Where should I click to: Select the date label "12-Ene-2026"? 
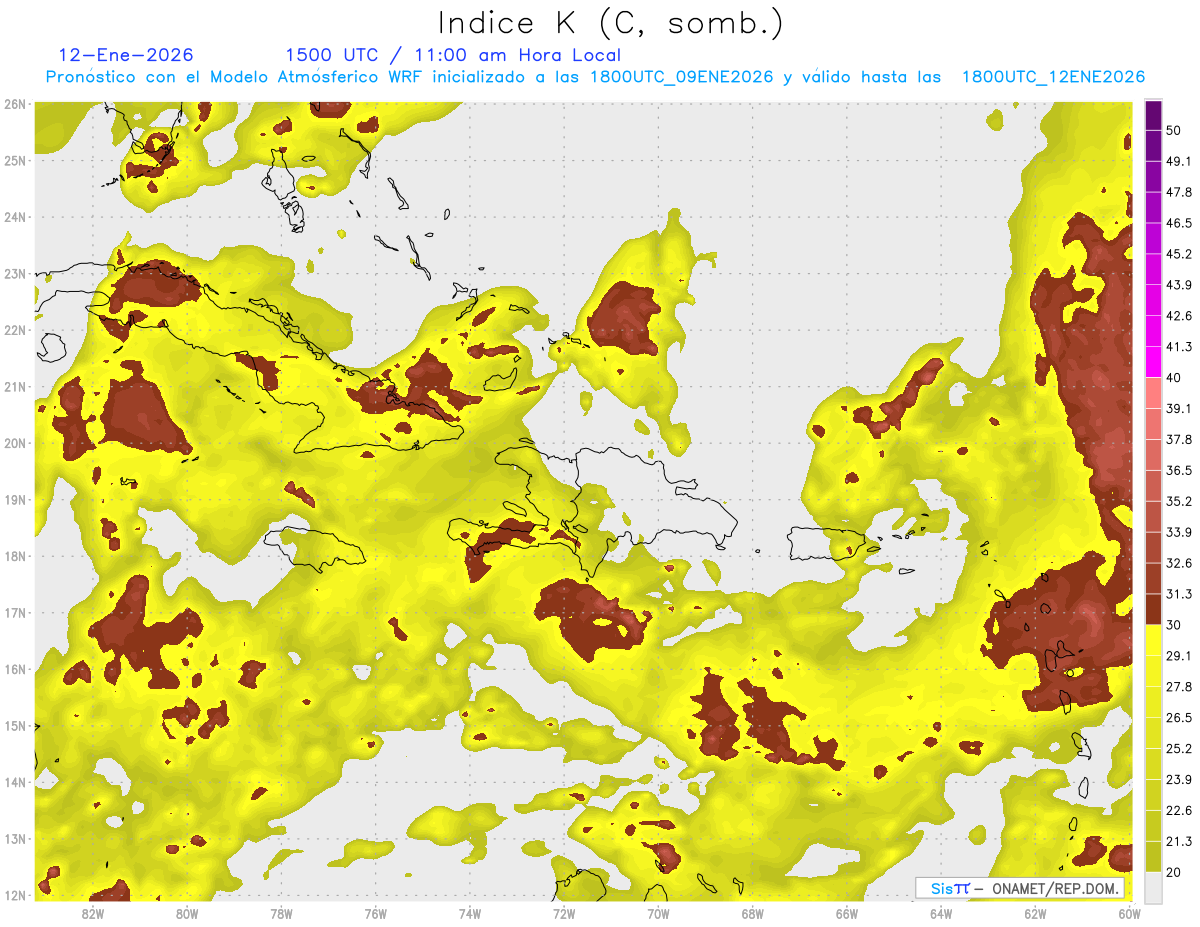coord(126,55)
